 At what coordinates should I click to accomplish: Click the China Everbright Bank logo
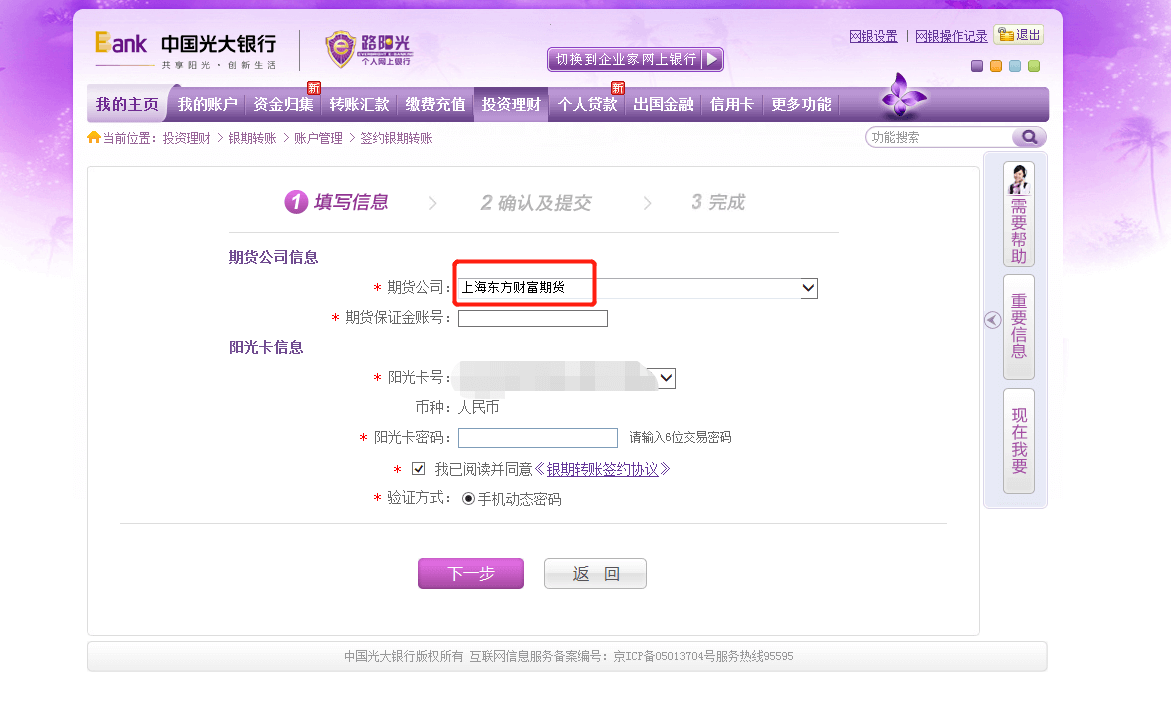tap(185, 51)
